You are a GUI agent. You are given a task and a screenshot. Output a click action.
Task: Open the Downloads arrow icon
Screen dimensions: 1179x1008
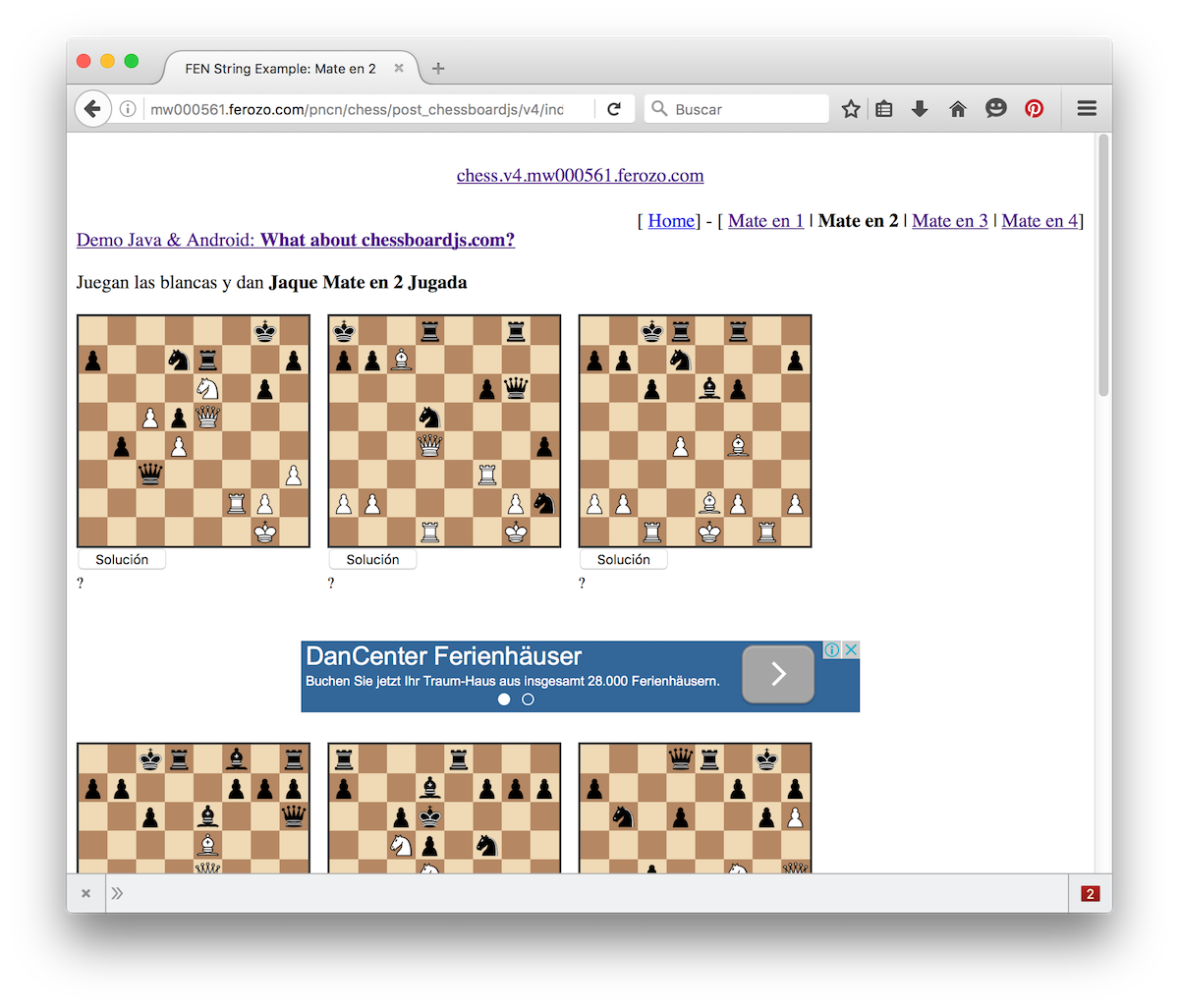920,108
